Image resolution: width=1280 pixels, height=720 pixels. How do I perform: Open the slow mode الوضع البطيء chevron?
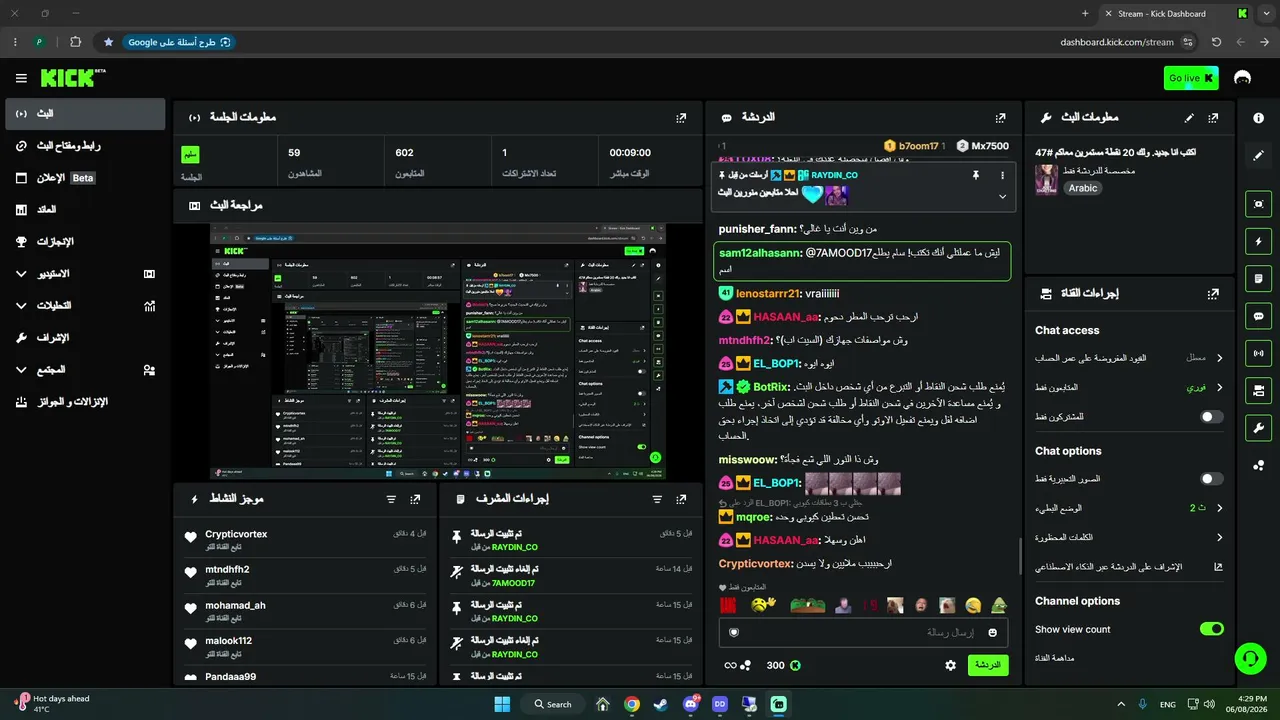(1219, 508)
